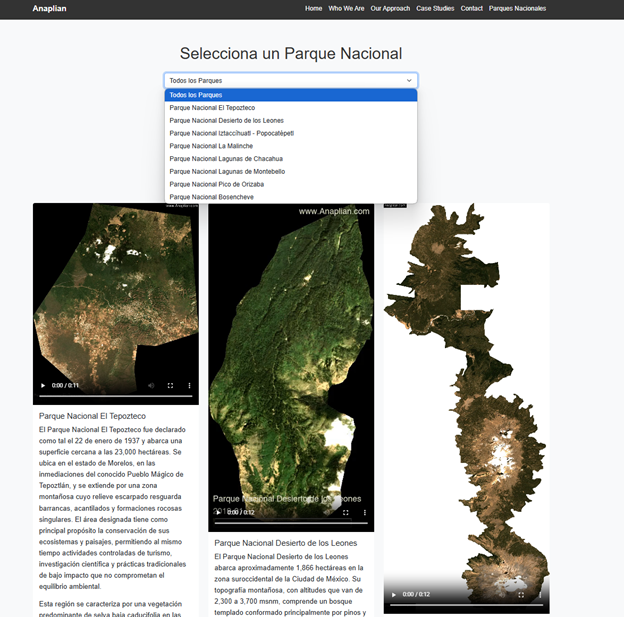Select Parque Nacional Lagunas de Chacahua option
Image resolution: width=624 pixels, height=617 pixels.
tap(291, 158)
